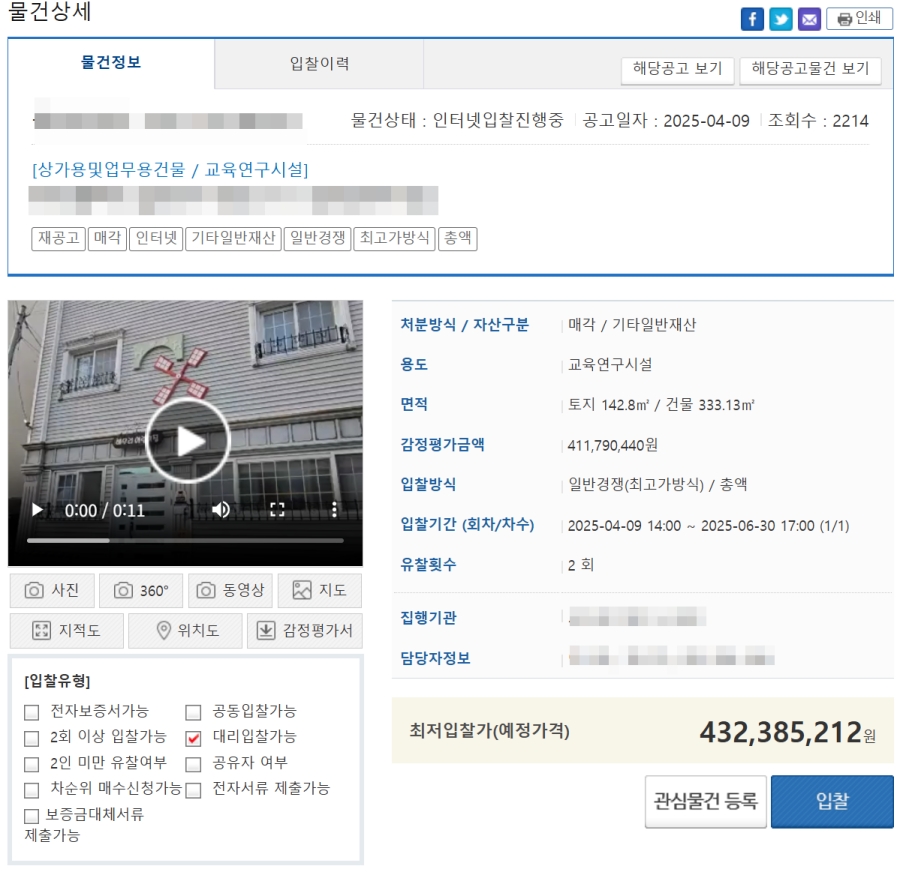Open the 지적도 cadastral map

67,630
